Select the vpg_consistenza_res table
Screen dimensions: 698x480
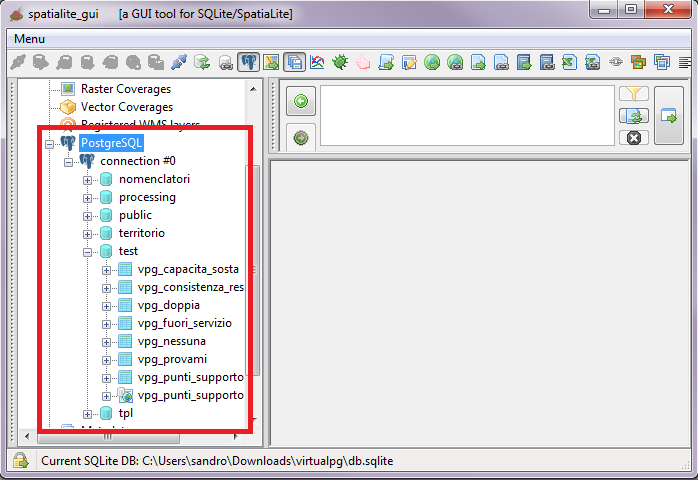(191, 287)
